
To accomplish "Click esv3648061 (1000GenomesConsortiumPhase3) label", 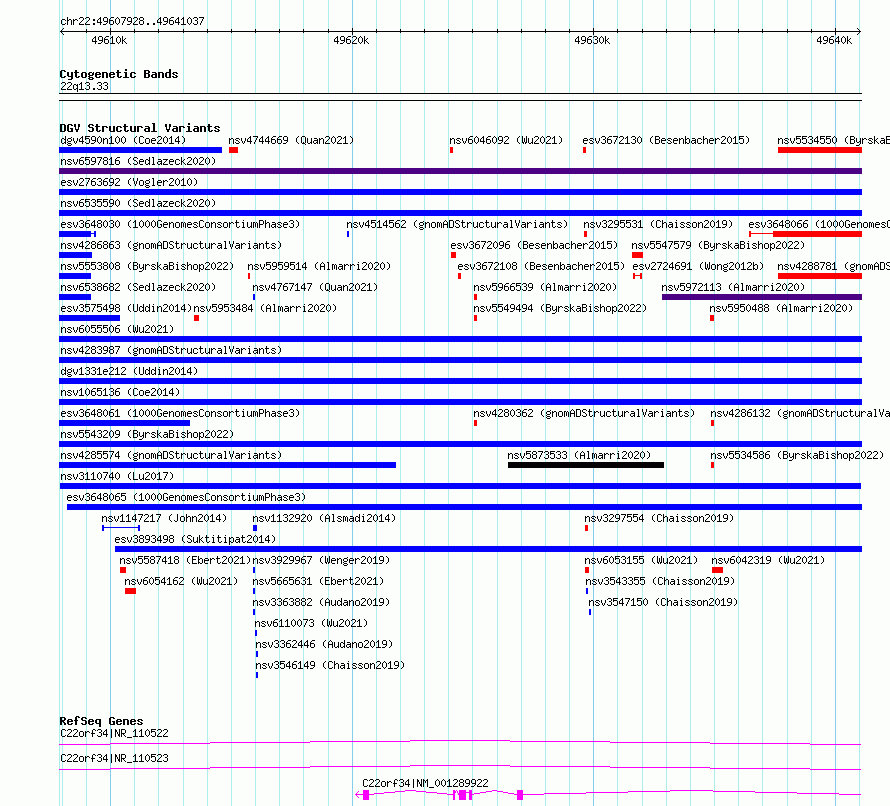I will [x=180, y=413].
